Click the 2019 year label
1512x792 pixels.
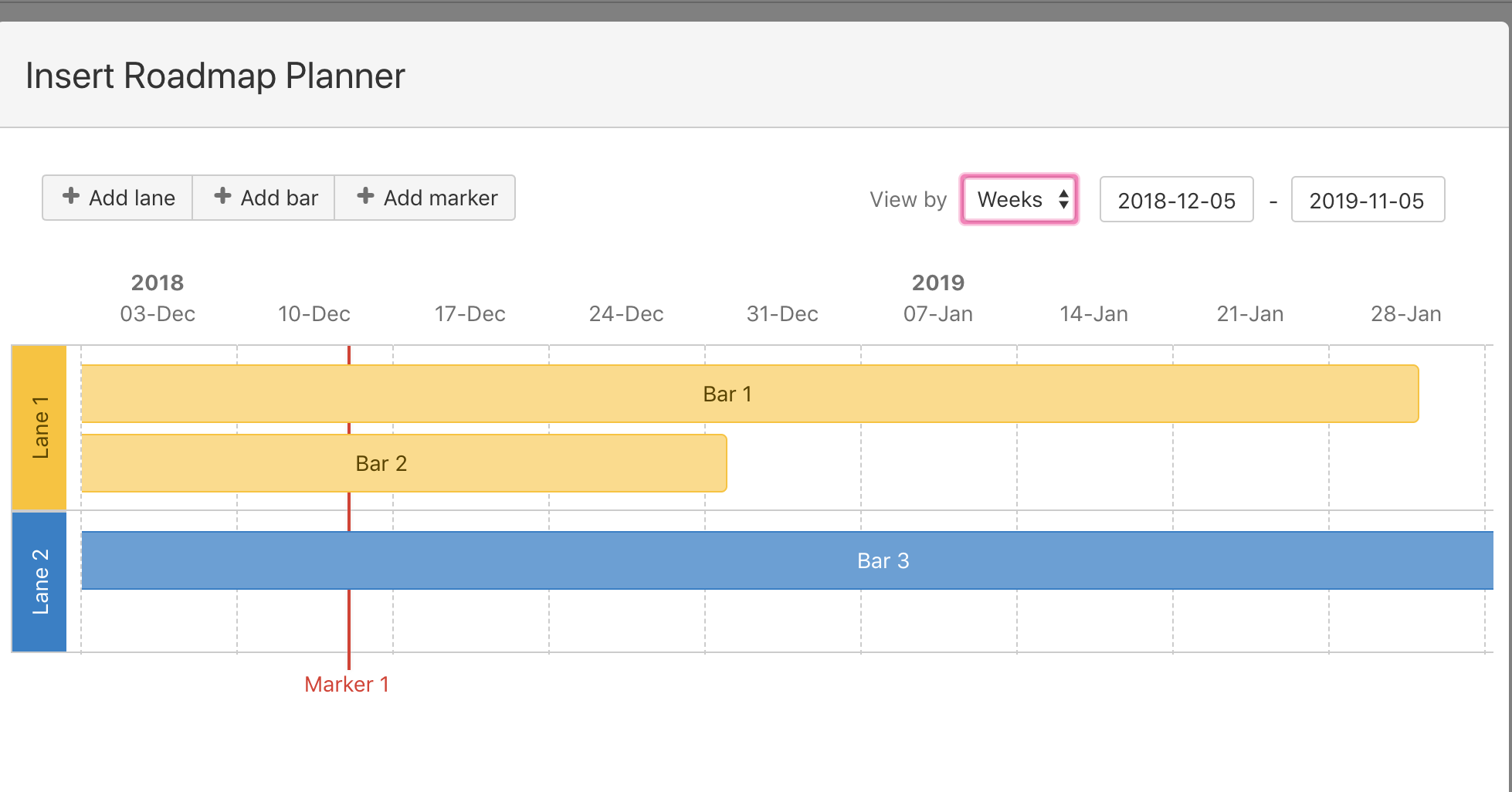click(x=938, y=283)
